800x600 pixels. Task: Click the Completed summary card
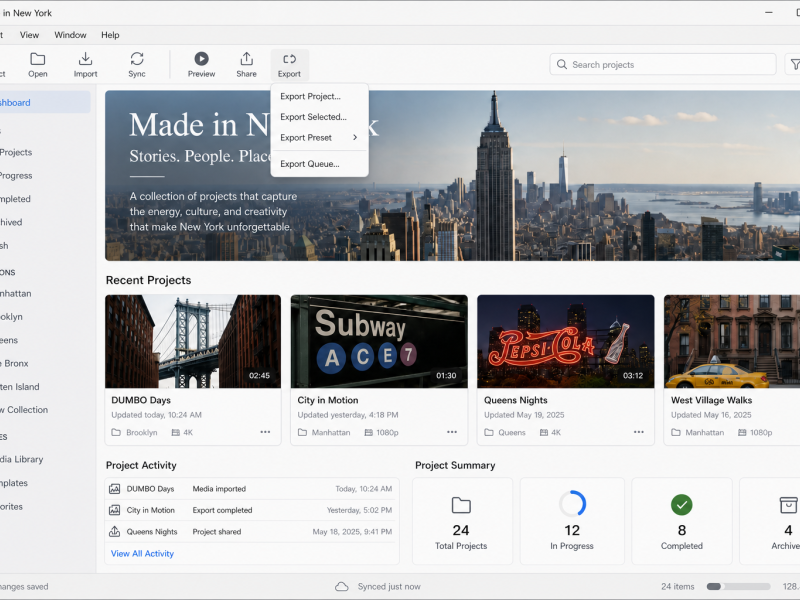(x=682, y=521)
